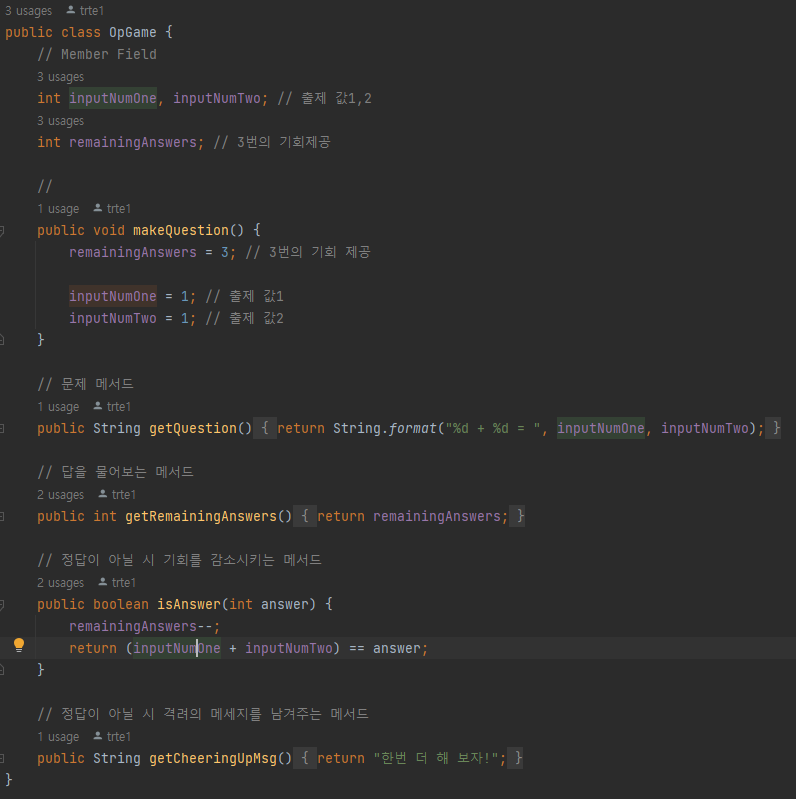Open the author trte1 hint above getQuestion

point(112,407)
